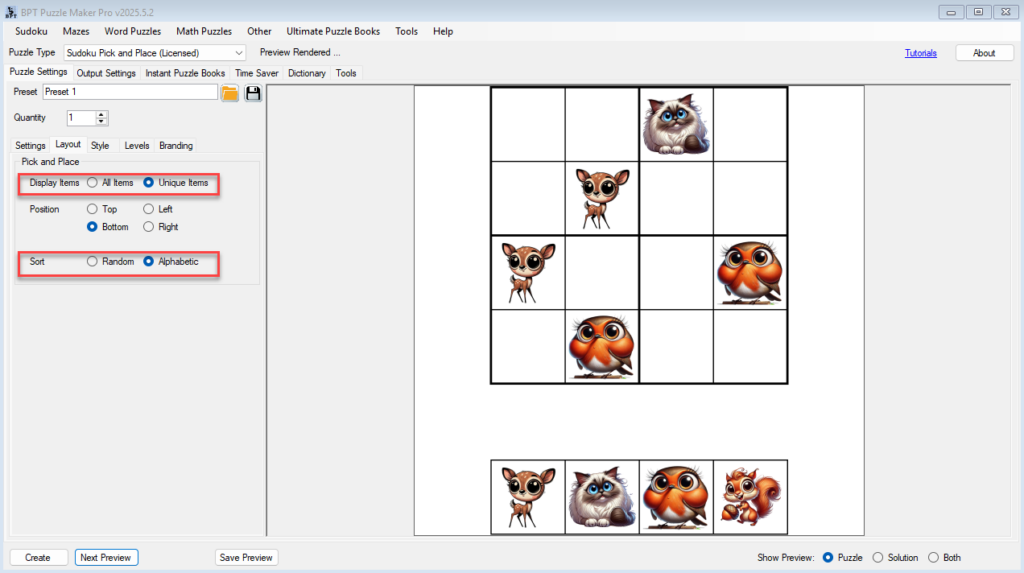Open the Ultimate Puzzle Books menu
Viewport: 1024px width, 573px height.
tap(333, 31)
